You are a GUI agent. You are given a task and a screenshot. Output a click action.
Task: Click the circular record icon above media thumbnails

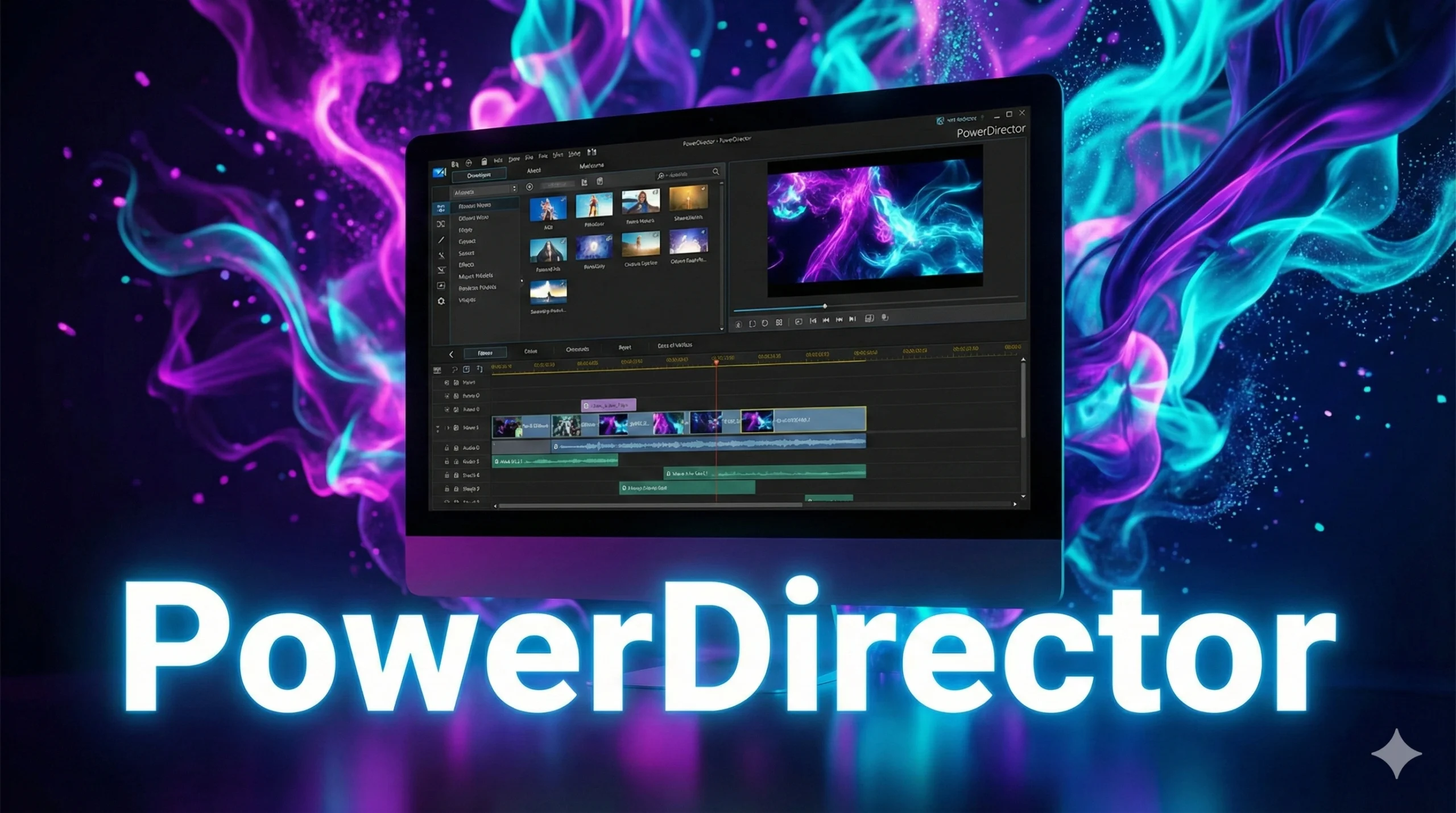coord(530,187)
